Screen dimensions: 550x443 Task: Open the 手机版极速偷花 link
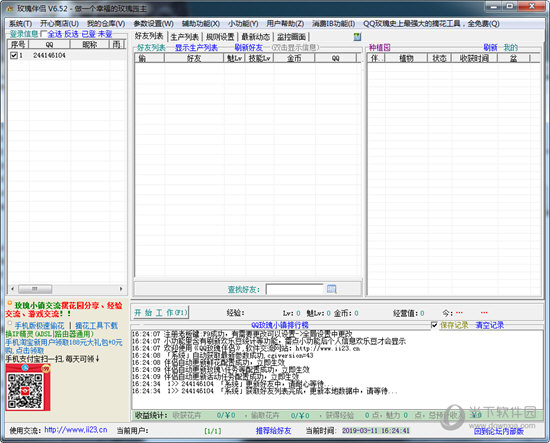pos(39,325)
